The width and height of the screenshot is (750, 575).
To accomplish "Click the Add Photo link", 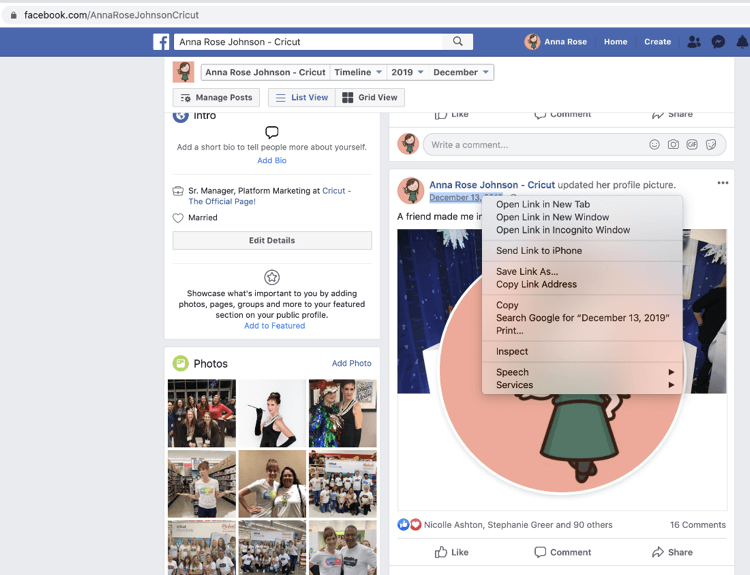I will click(352, 364).
